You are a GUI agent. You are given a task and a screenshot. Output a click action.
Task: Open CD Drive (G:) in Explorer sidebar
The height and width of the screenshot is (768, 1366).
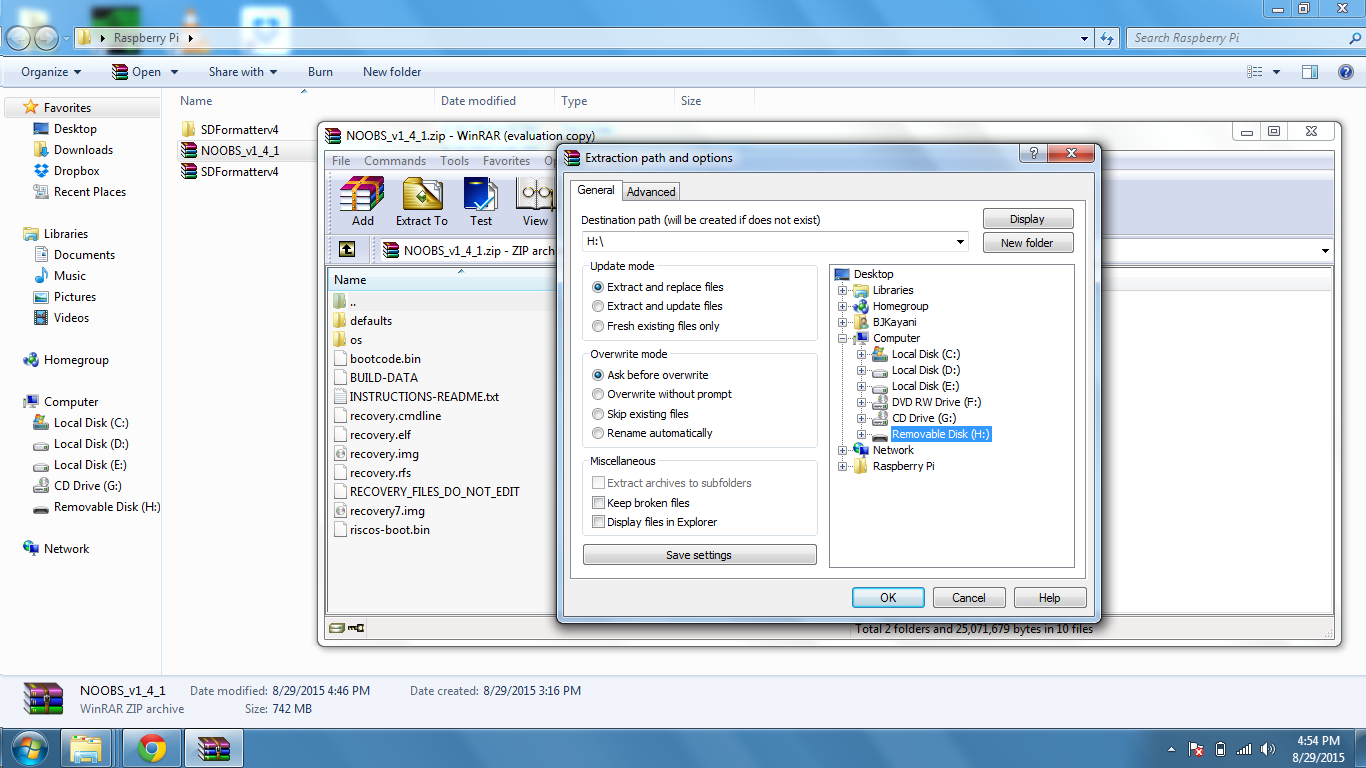pyautogui.click(x=88, y=486)
